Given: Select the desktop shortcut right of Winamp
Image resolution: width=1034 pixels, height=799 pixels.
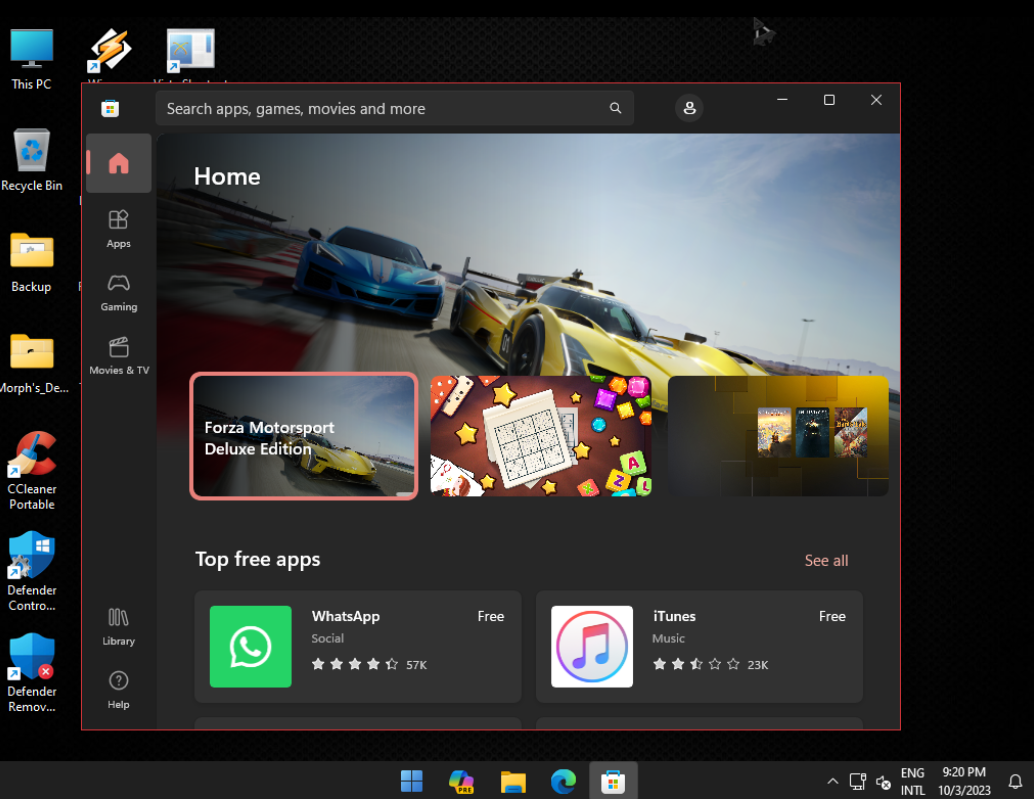Looking at the screenshot, I should 190,51.
